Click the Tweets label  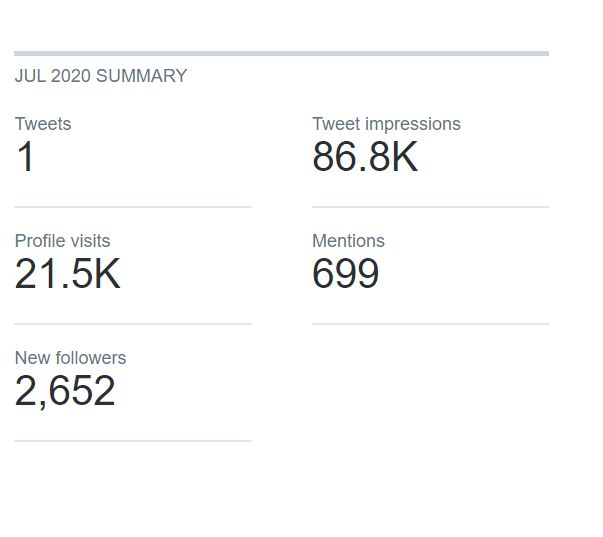tap(43, 124)
